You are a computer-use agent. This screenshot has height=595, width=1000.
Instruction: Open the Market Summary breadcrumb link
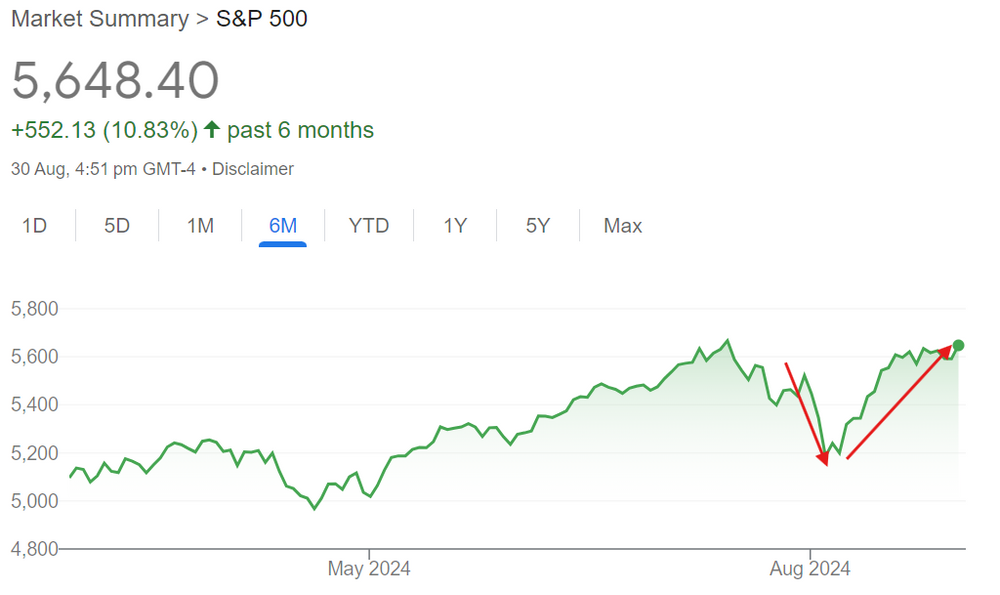click(99, 19)
